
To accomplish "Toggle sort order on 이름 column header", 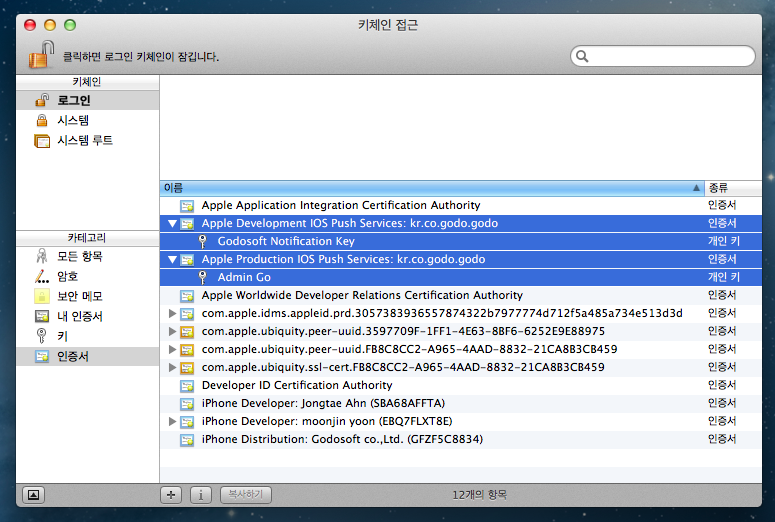I will 432,188.
